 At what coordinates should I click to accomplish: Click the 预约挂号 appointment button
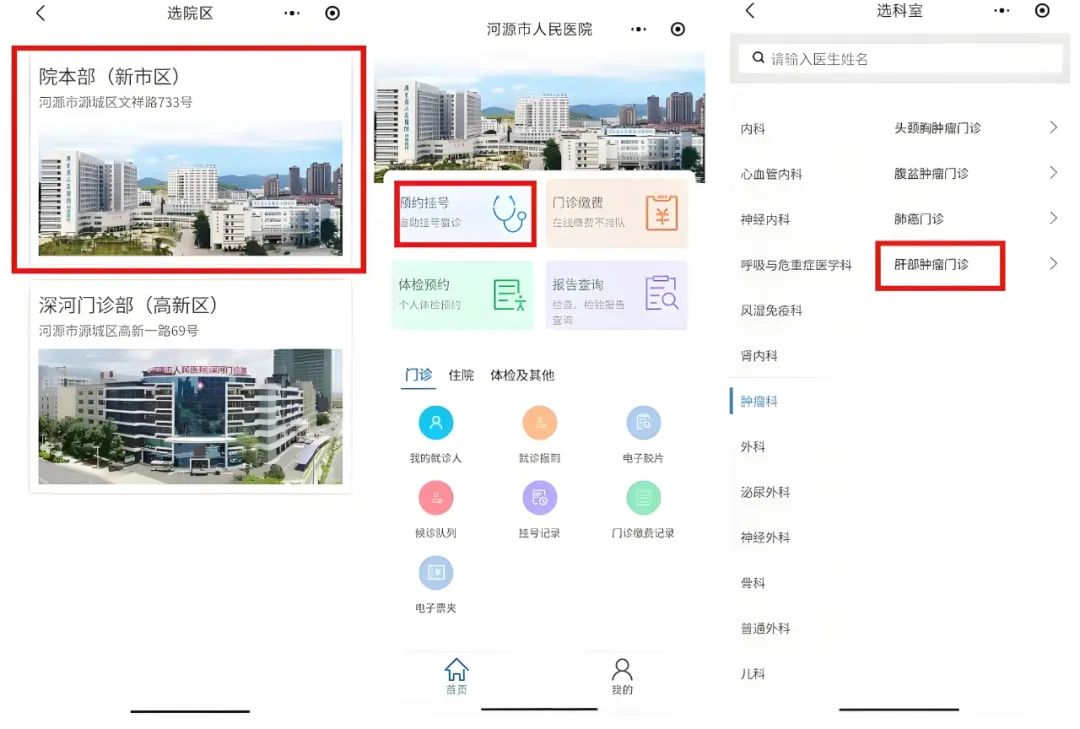pyautogui.click(x=465, y=212)
